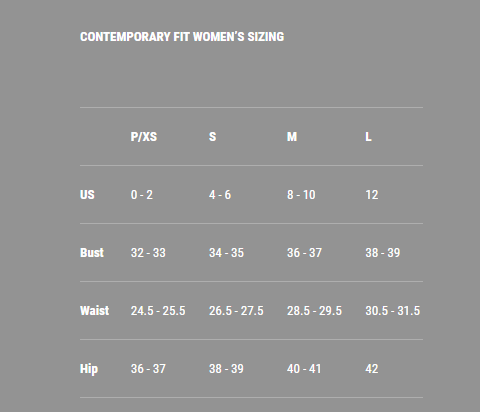Click the US size 12 cell
480x412 pixels.
[372, 195]
